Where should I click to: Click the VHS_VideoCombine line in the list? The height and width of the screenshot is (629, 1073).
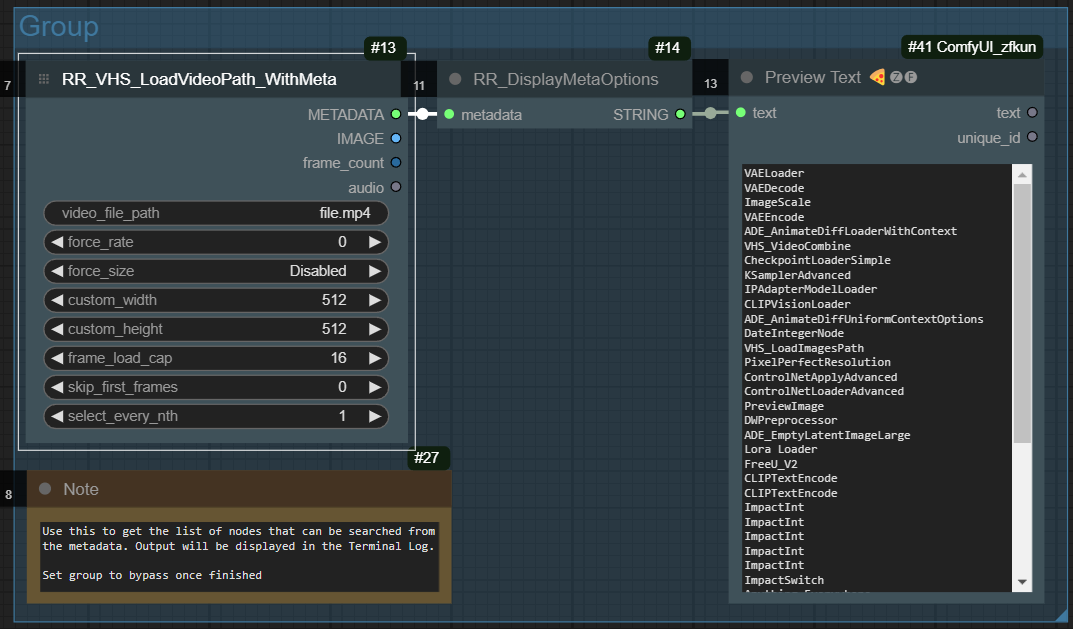coord(797,246)
